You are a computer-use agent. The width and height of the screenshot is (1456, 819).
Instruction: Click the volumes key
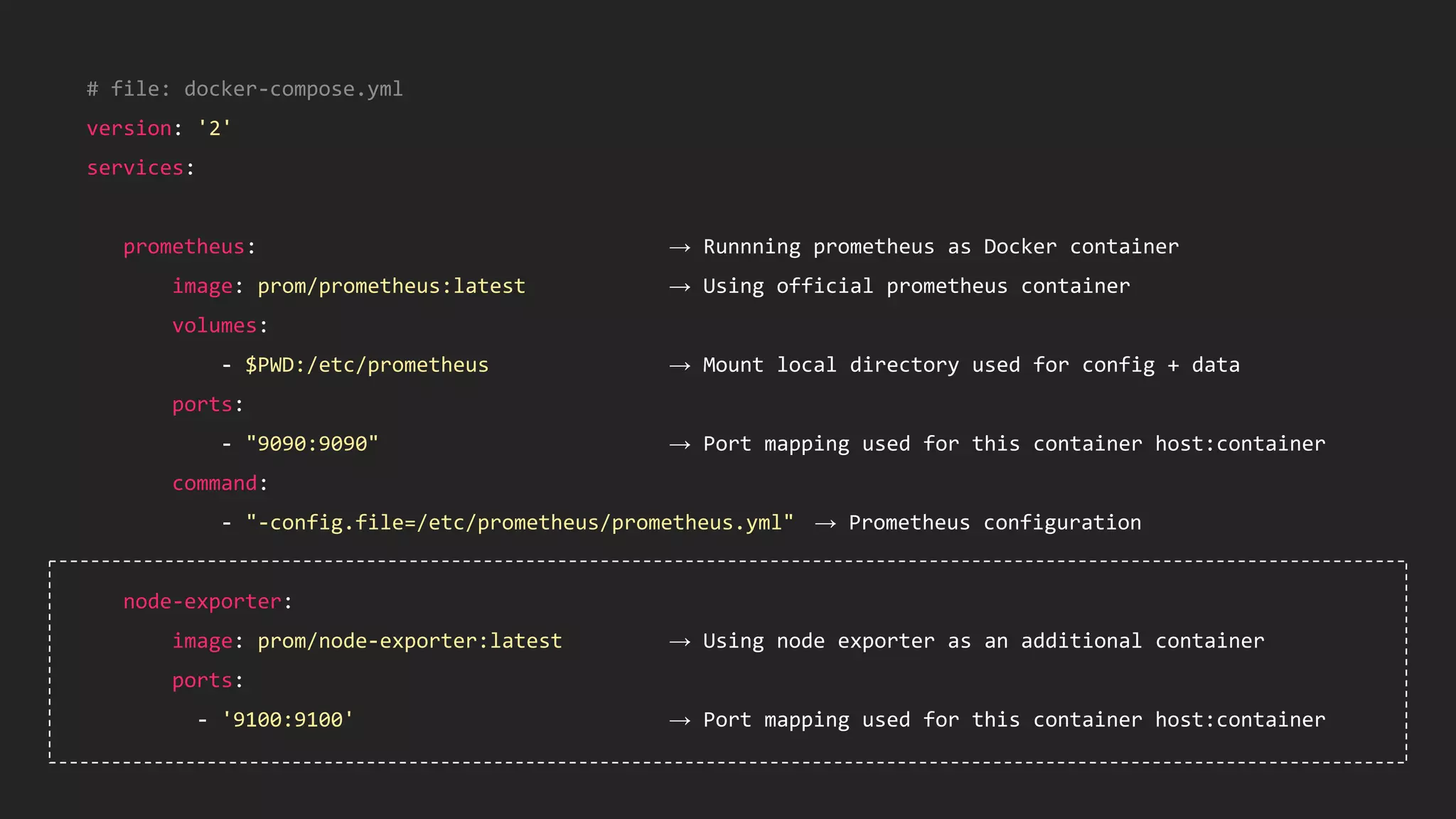(x=214, y=326)
